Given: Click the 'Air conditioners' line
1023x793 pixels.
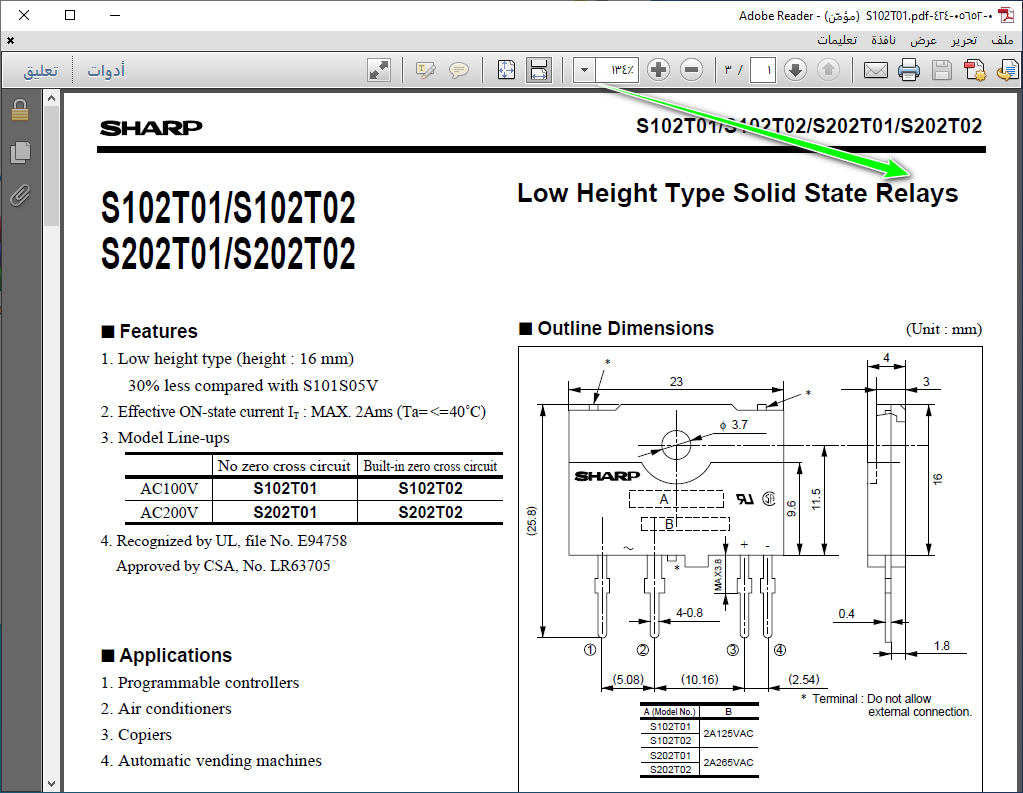Looking at the screenshot, I should (166, 709).
